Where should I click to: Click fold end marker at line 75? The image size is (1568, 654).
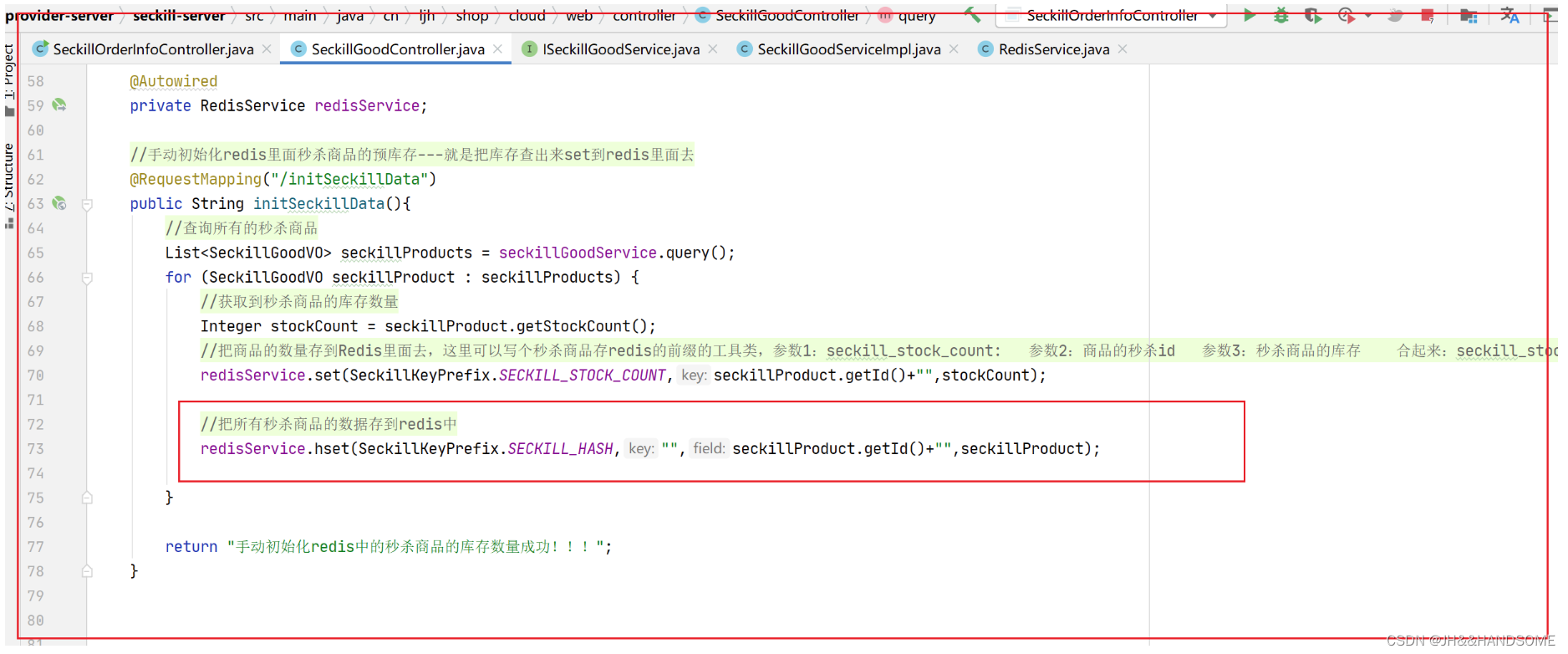tap(87, 498)
